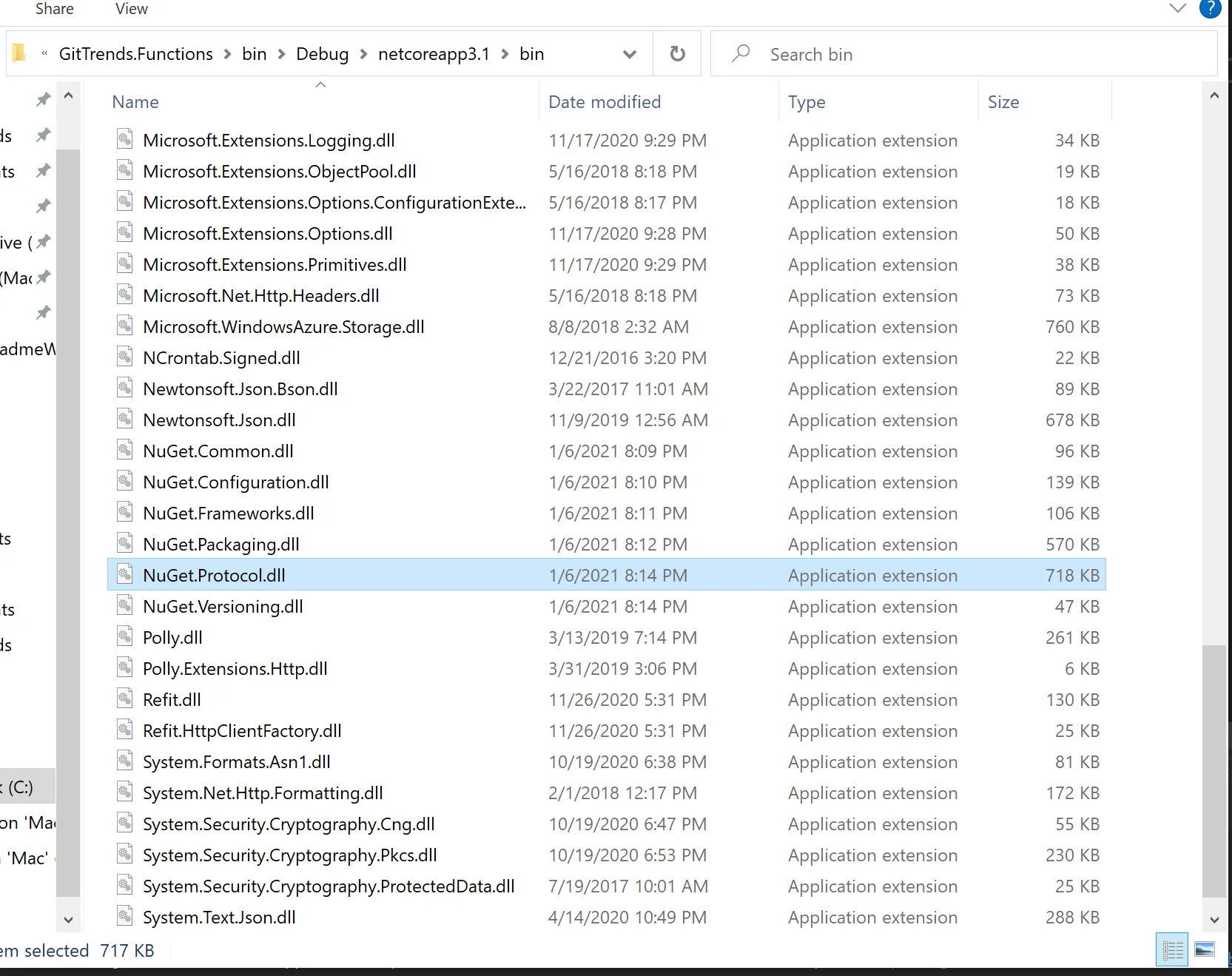Select the Polly.Extensions.Http.dll file name

(x=235, y=669)
